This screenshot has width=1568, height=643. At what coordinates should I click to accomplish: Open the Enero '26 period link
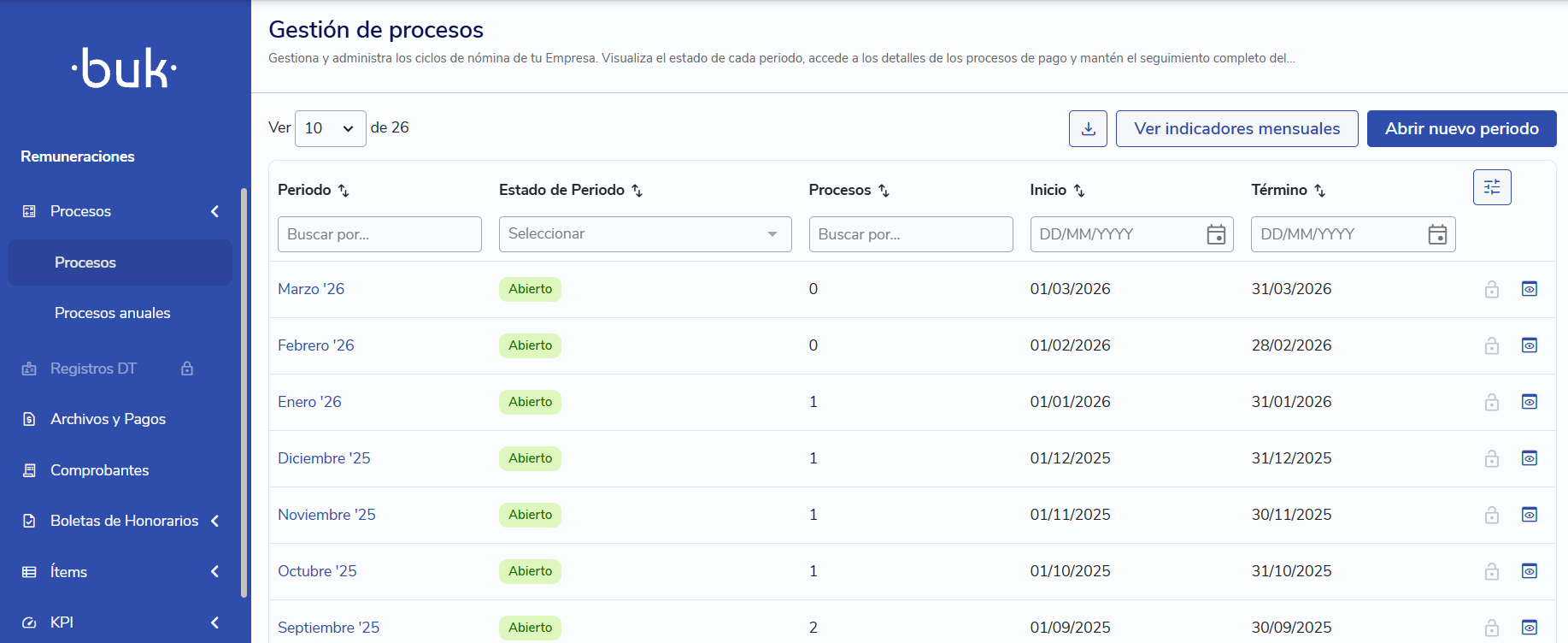pos(309,402)
